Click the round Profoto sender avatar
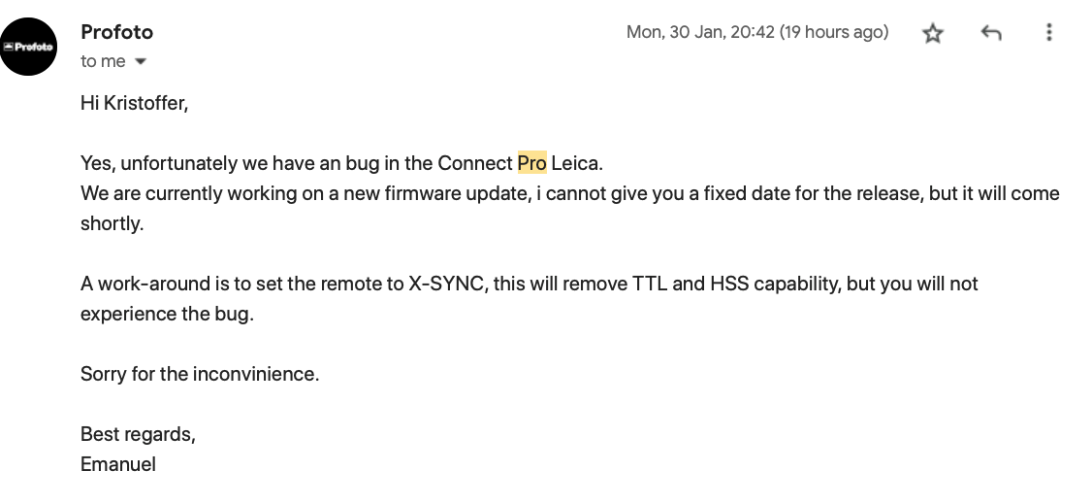1092x504 pixels. click(x=27, y=47)
